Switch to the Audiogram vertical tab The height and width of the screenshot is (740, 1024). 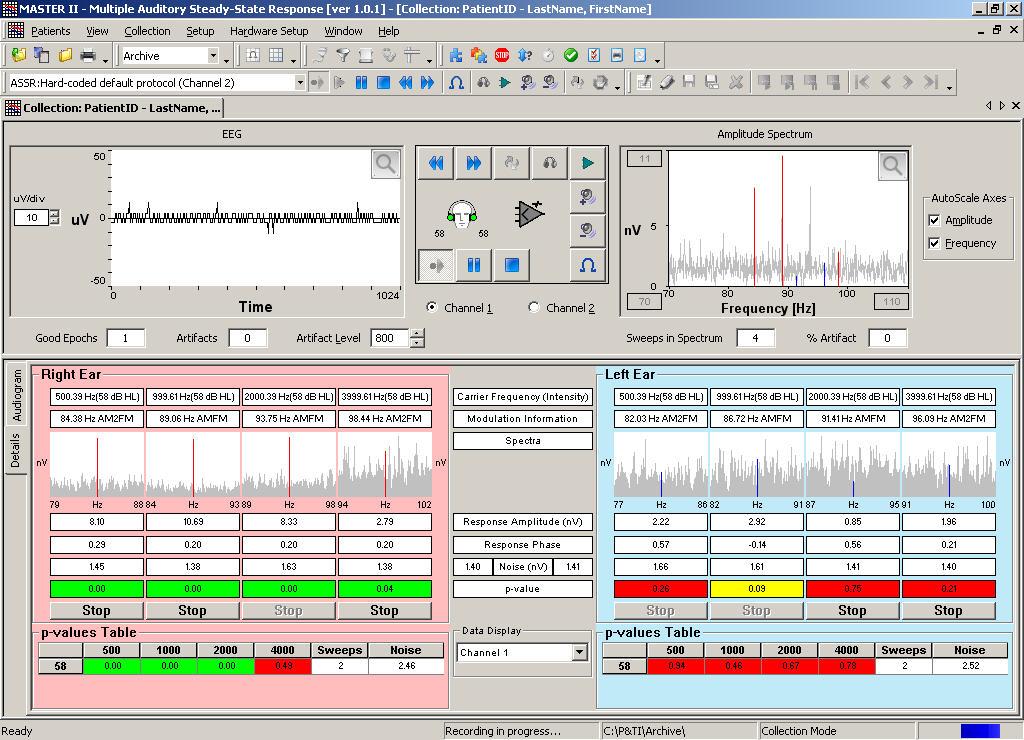click(17, 395)
